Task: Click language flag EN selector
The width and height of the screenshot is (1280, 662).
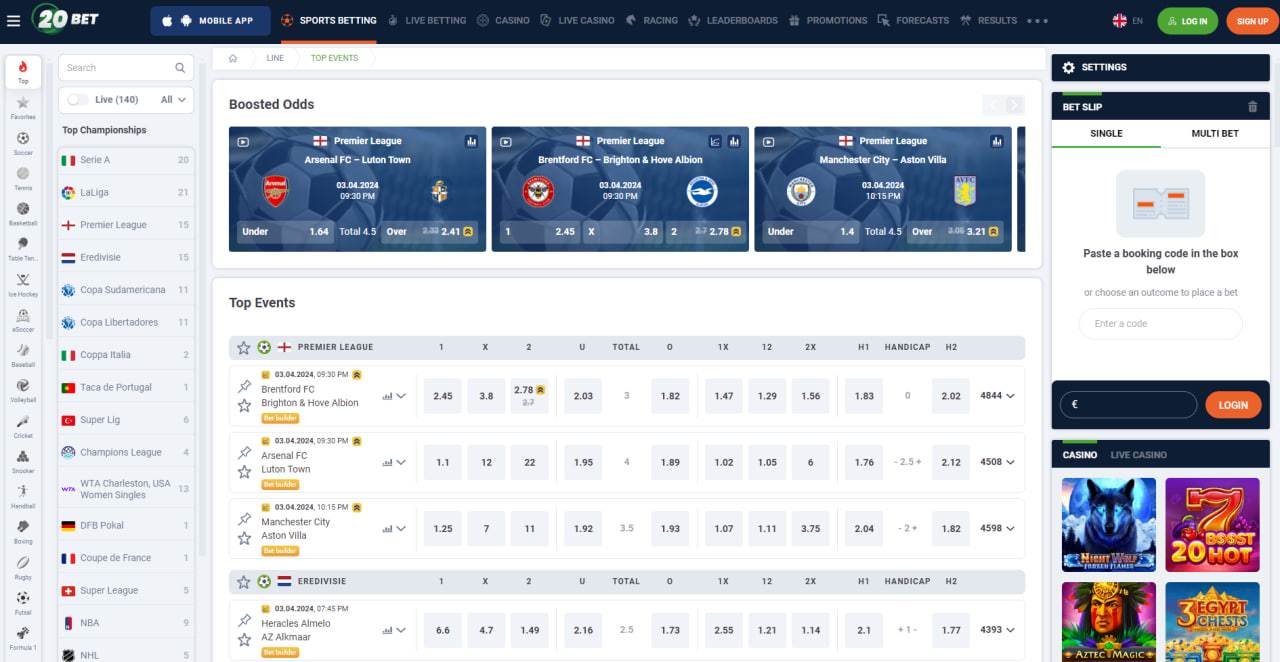Action: [x=1128, y=20]
